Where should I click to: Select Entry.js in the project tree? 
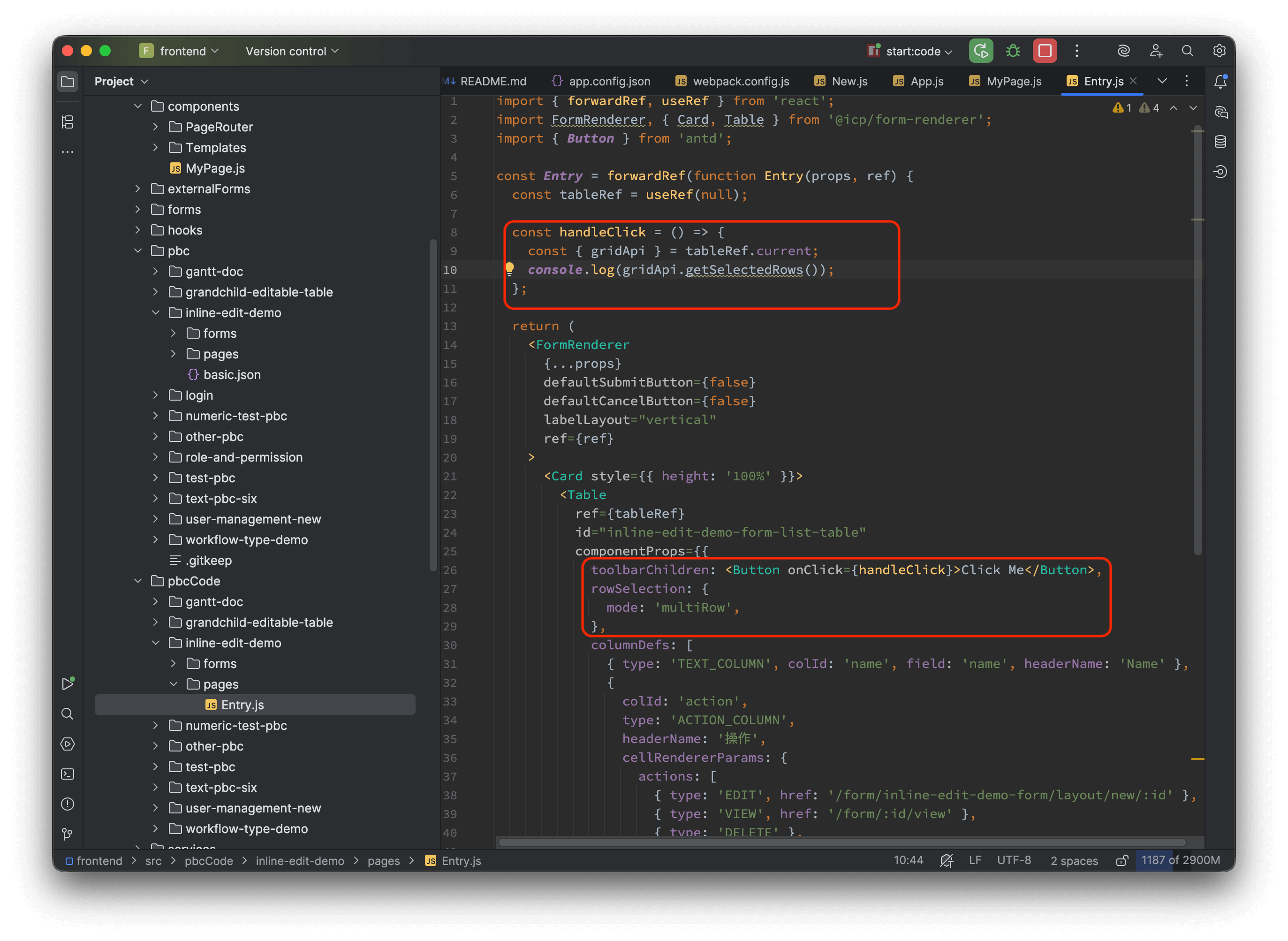click(x=255, y=705)
